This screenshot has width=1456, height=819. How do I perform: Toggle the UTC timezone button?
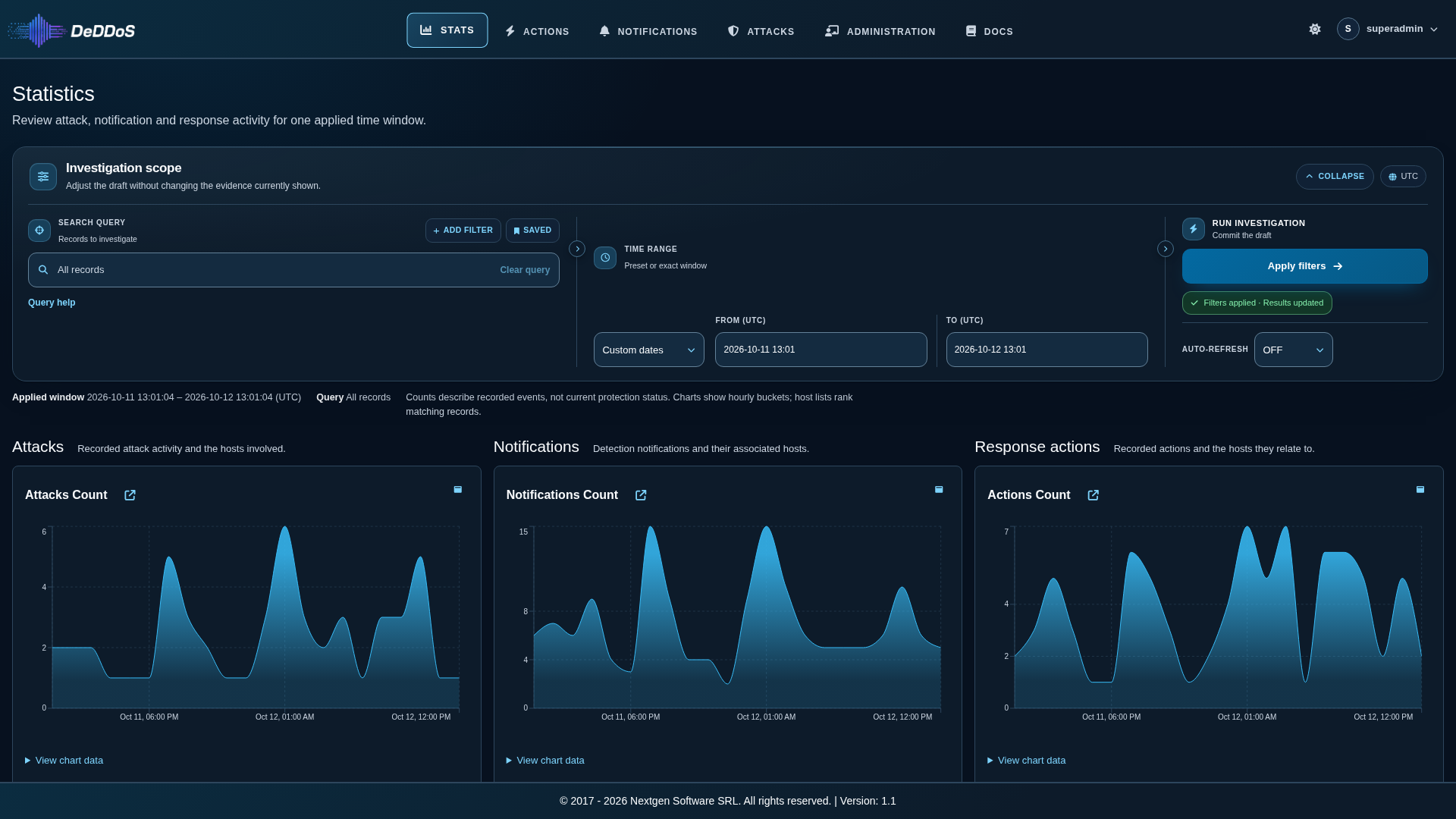pyautogui.click(x=1403, y=177)
